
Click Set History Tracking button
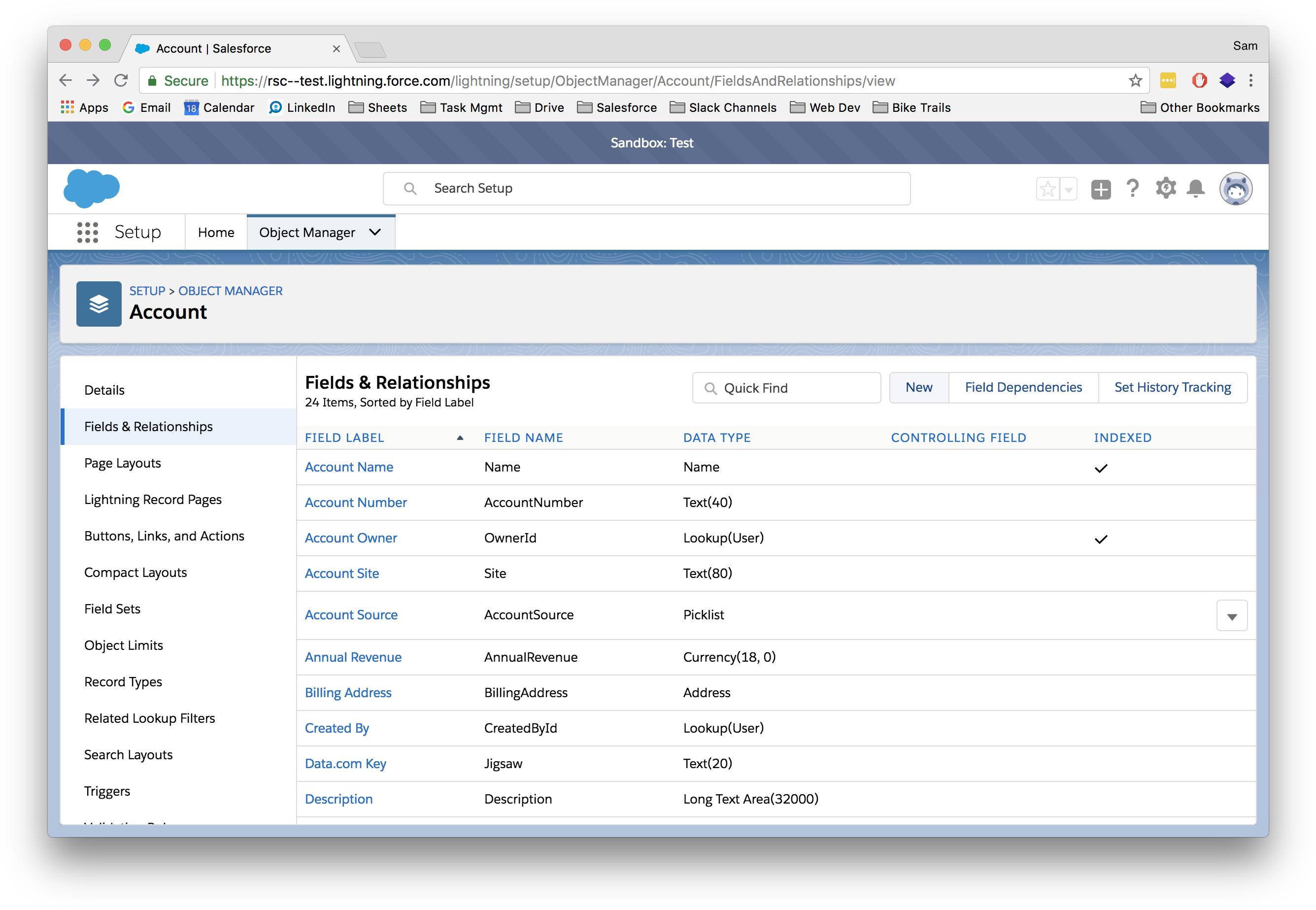tap(1172, 388)
